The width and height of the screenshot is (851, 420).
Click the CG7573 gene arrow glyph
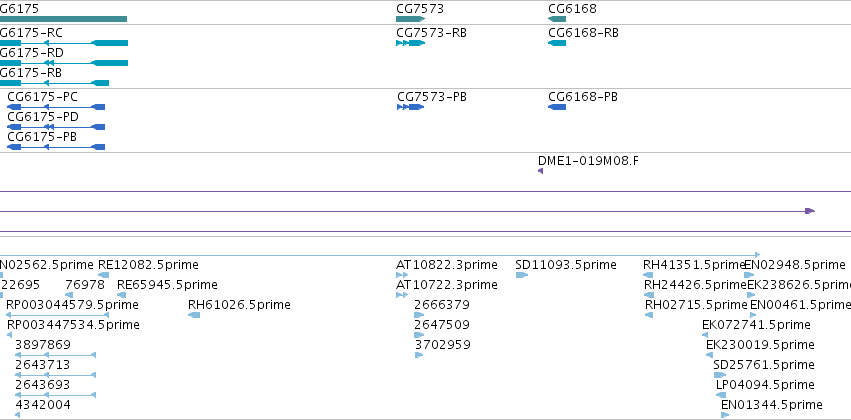(x=410, y=19)
